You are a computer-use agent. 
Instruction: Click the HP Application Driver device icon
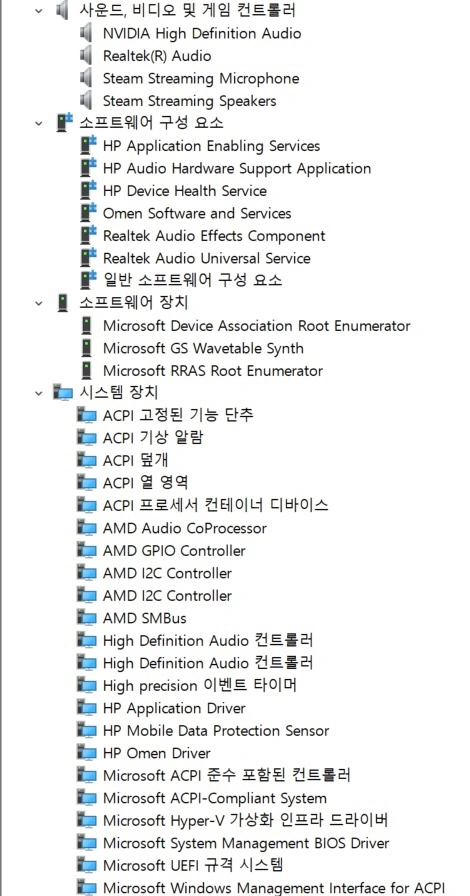point(87,708)
